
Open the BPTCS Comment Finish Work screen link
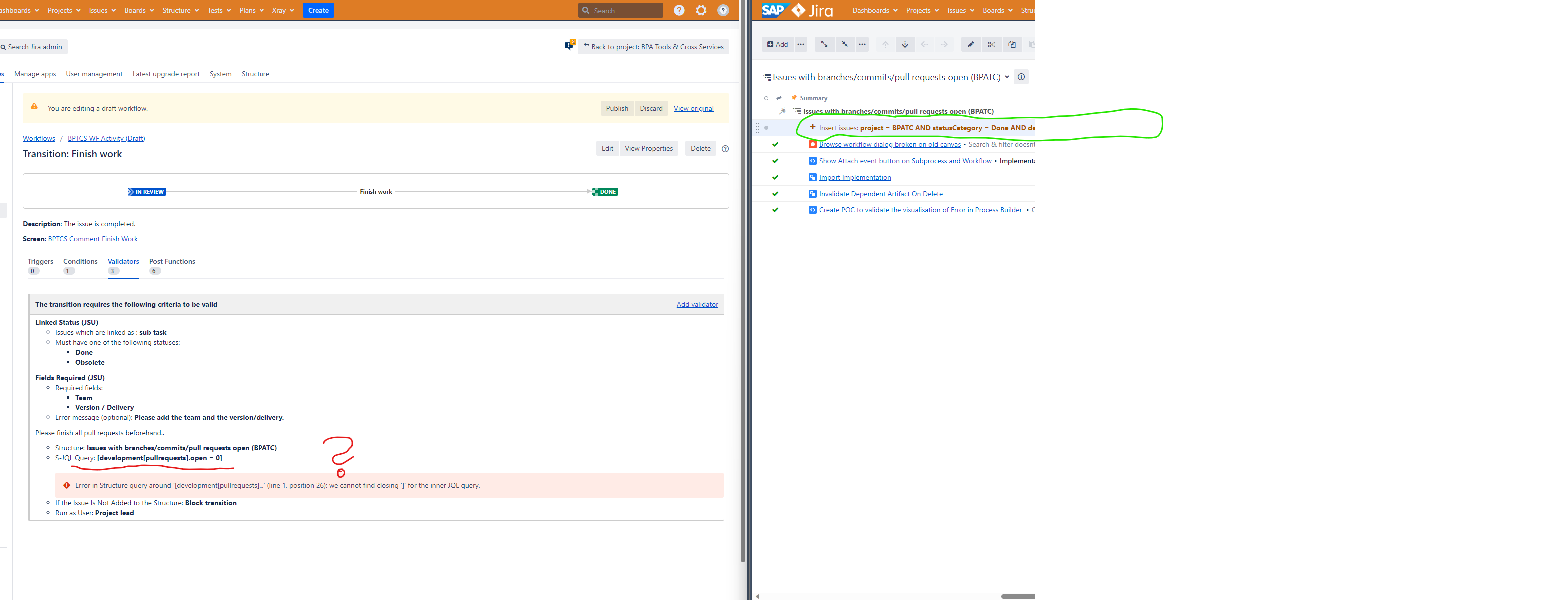tap(92, 239)
